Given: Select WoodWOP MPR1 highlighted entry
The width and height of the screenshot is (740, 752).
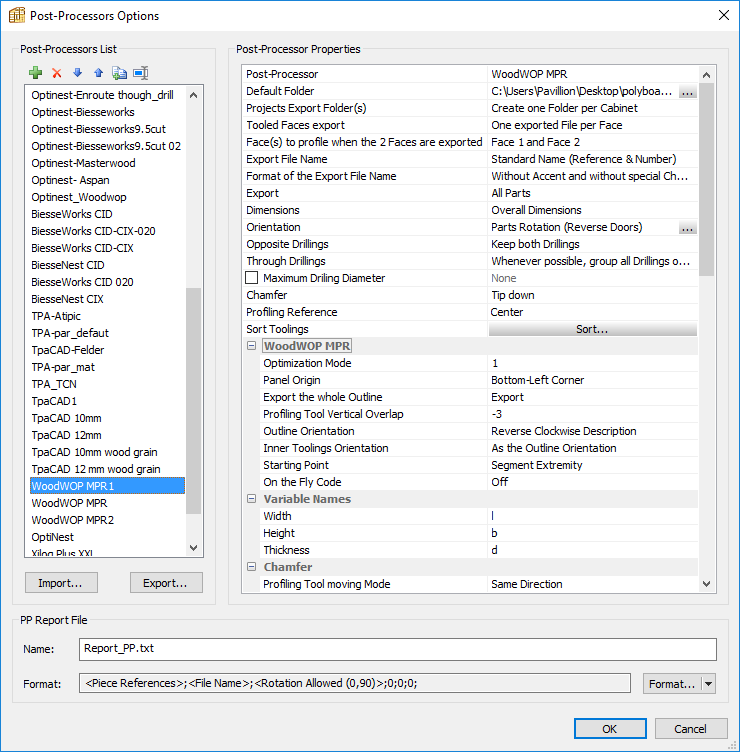Looking at the screenshot, I should pos(107,486).
